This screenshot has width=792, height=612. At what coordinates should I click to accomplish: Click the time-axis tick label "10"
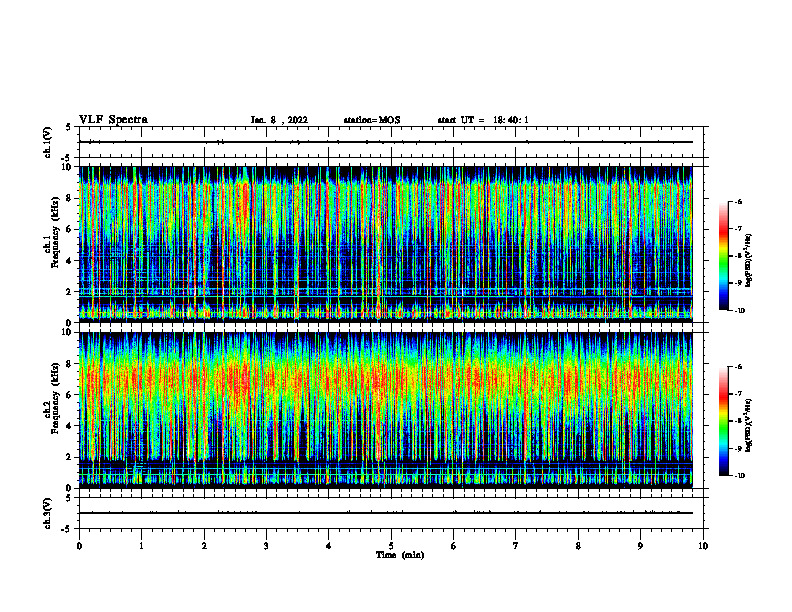[703, 546]
